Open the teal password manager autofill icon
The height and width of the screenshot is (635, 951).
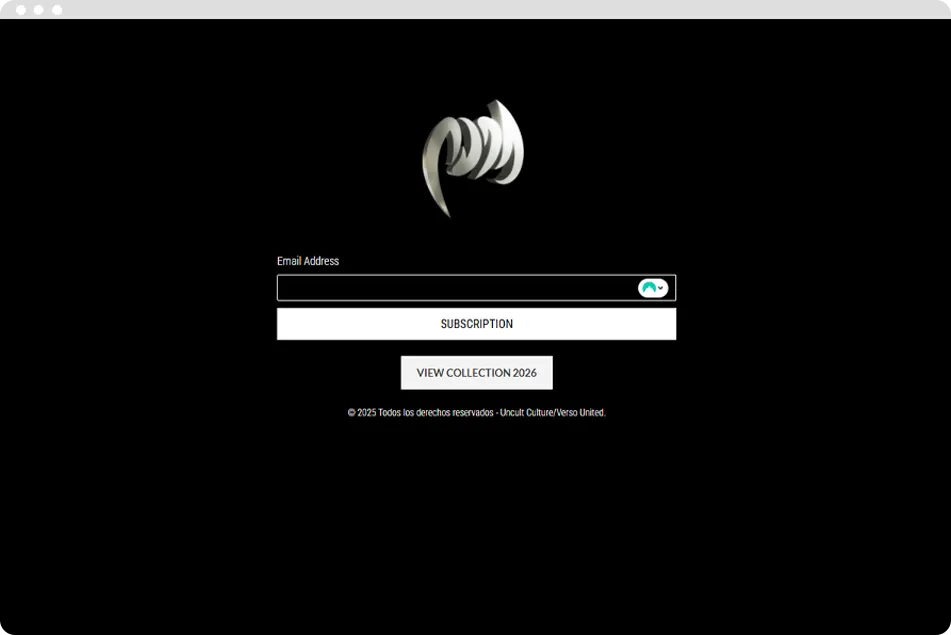[x=648, y=288]
